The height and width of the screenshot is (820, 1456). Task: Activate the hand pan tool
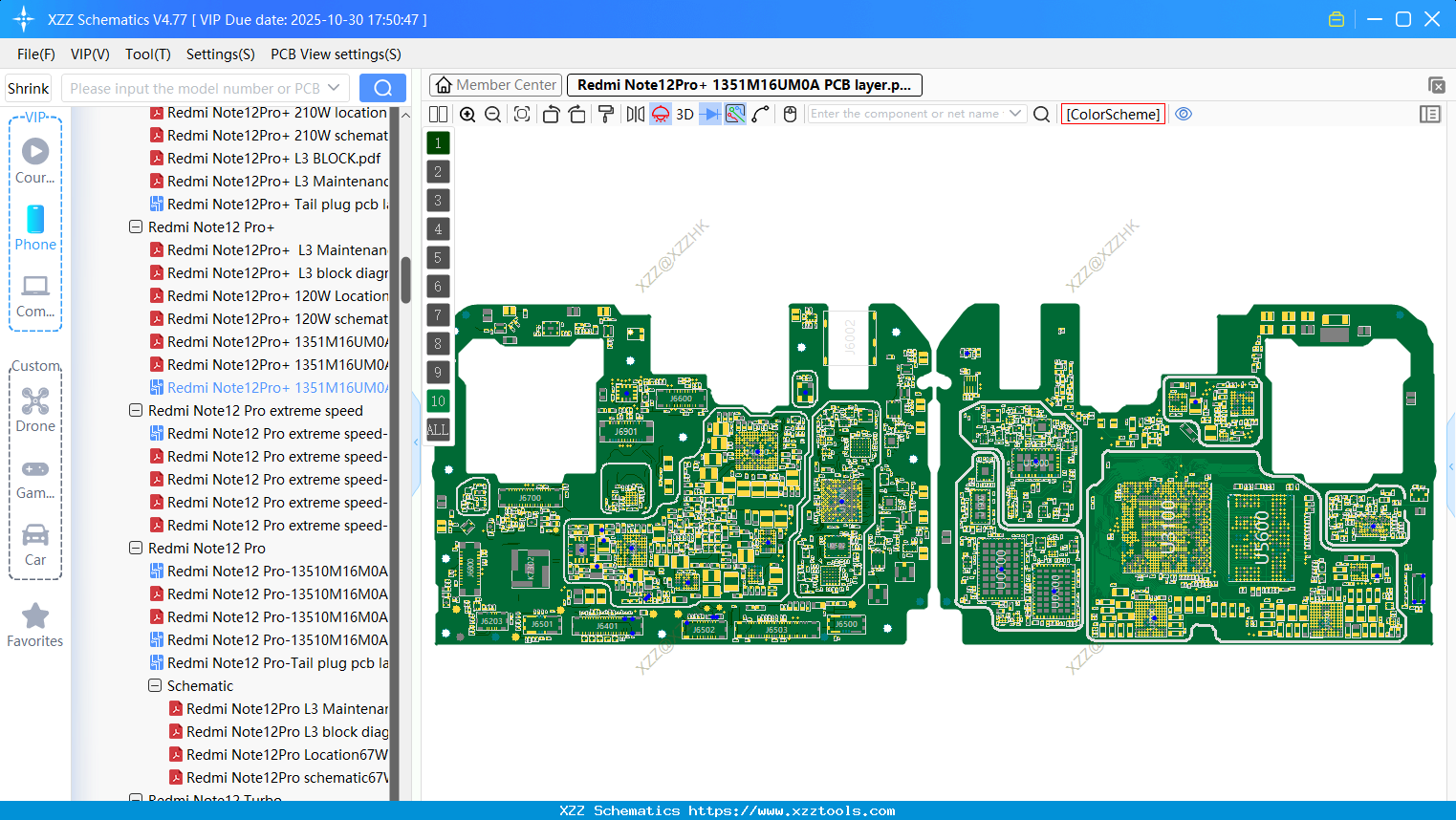click(789, 114)
